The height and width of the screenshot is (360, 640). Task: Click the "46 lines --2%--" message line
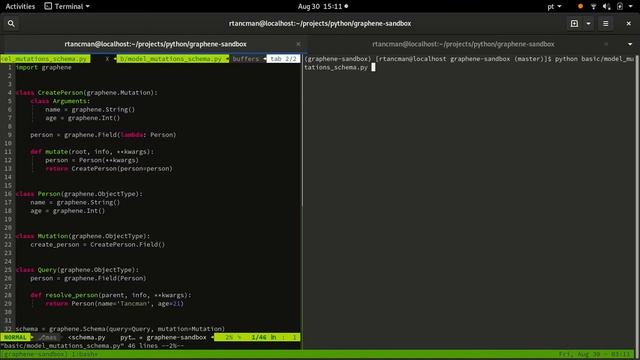[x=92, y=346]
